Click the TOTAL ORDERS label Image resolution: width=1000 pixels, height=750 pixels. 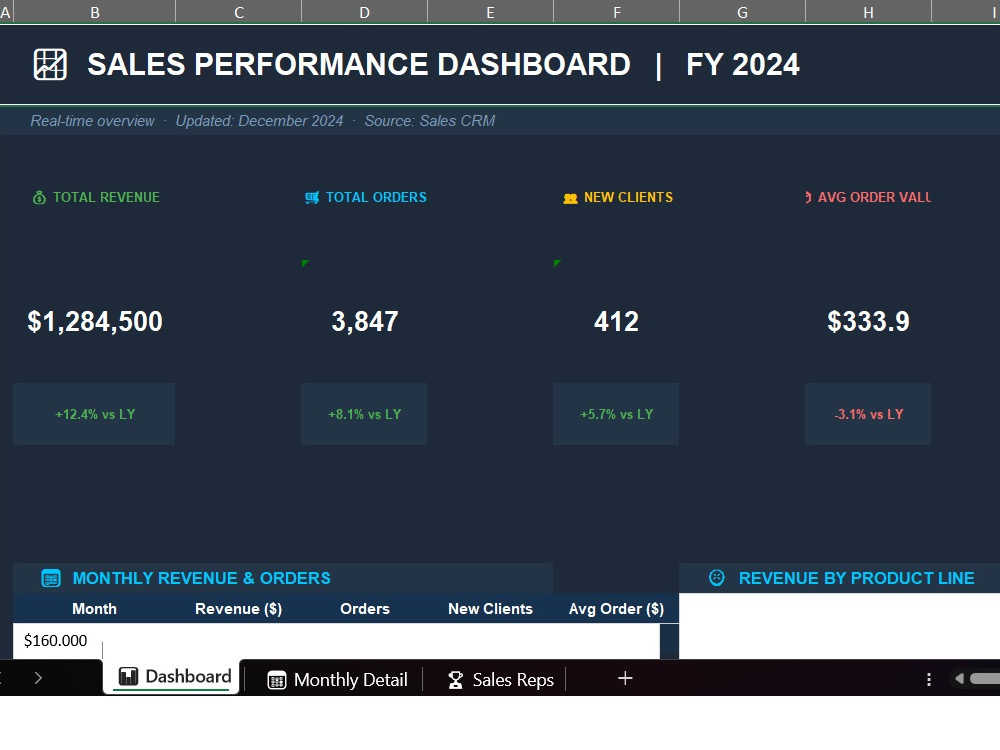[x=376, y=198]
